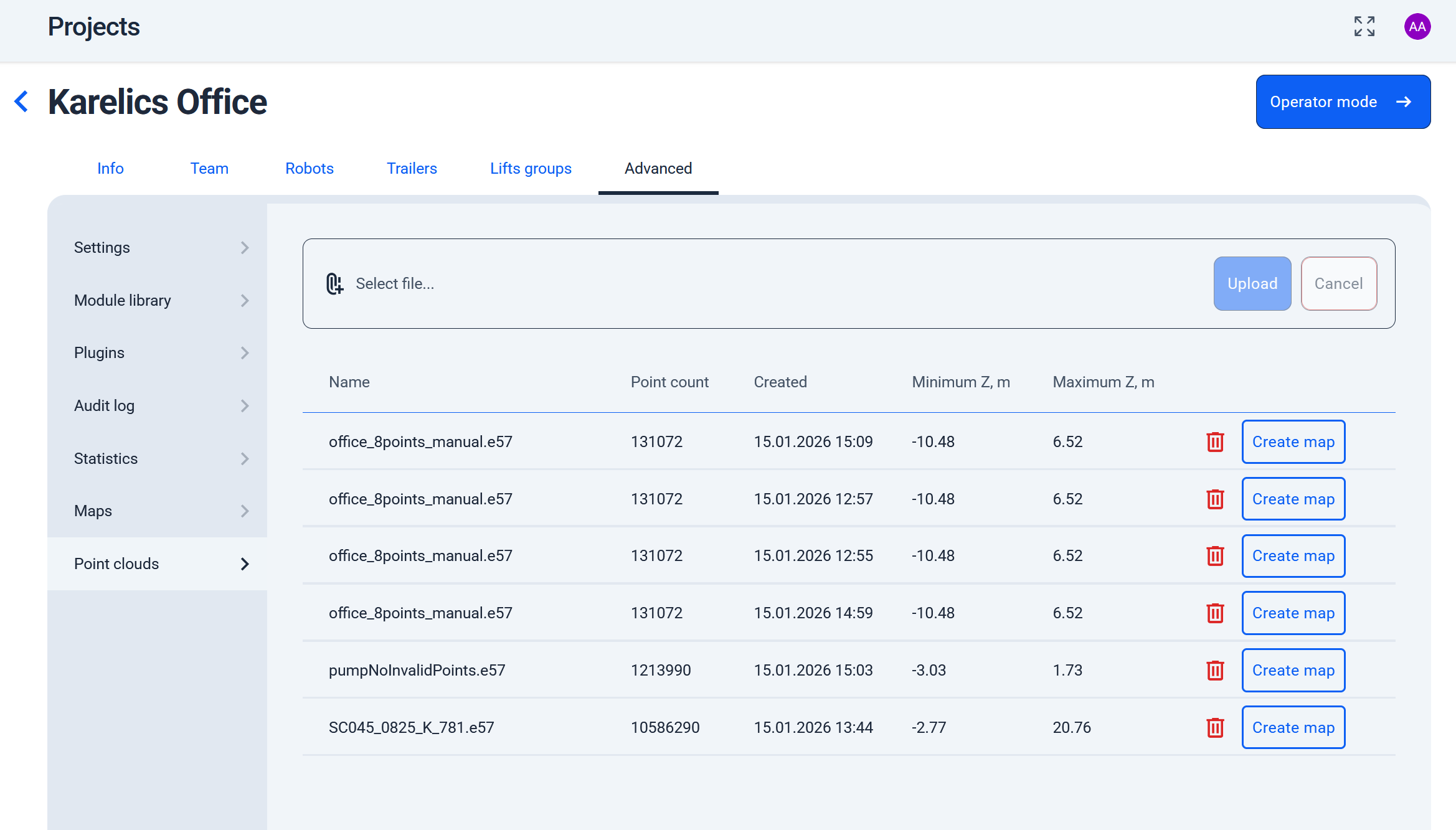The image size is (1456, 830).
Task: Switch to the Lifts groups tab
Action: point(531,169)
